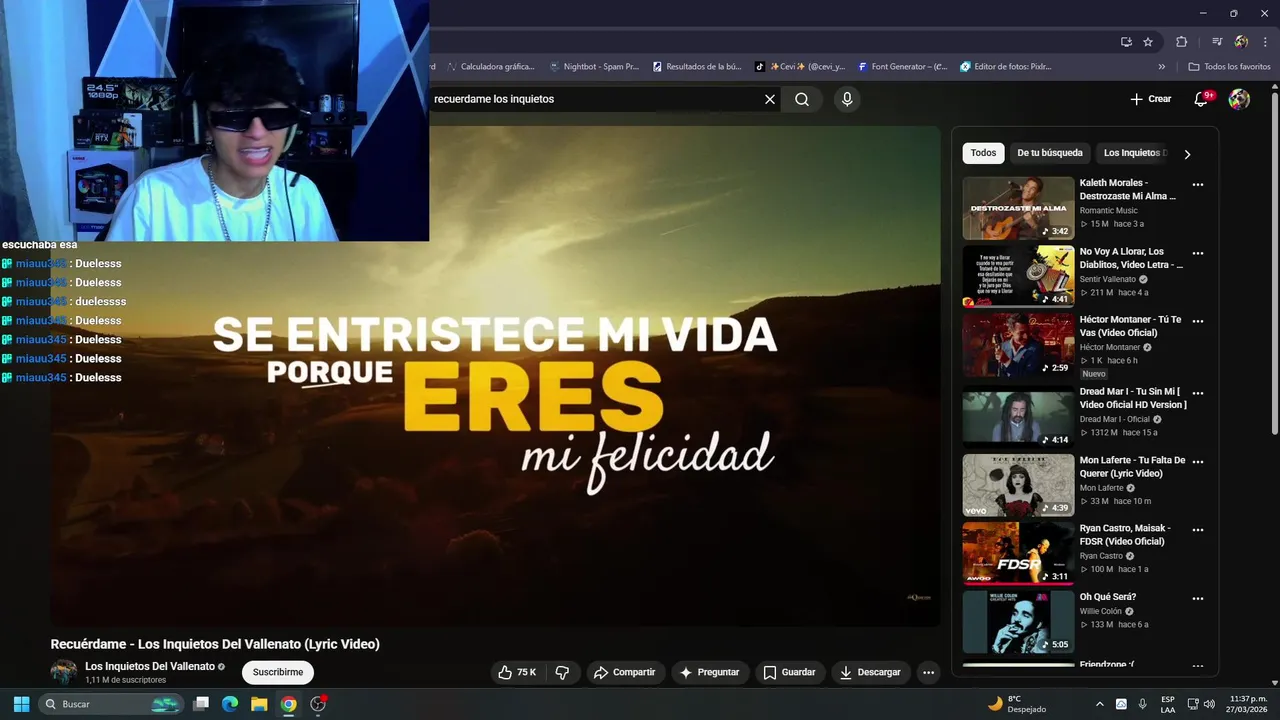Select the De tu búsqueda chip
This screenshot has height=720, width=1280.
[x=1050, y=153]
